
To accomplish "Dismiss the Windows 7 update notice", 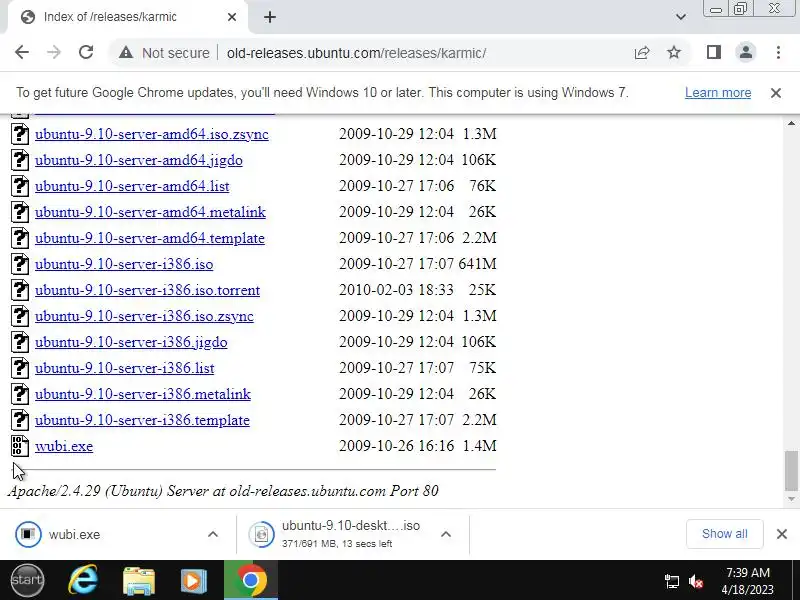I will [x=776, y=93].
